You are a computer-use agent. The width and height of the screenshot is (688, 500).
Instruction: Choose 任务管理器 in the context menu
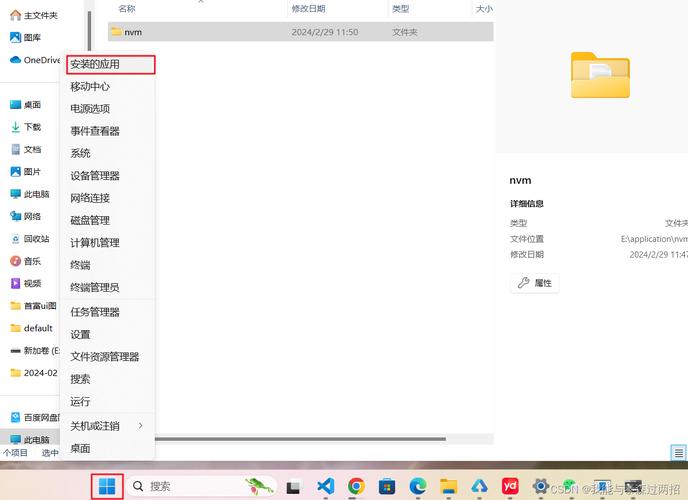click(95, 312)
